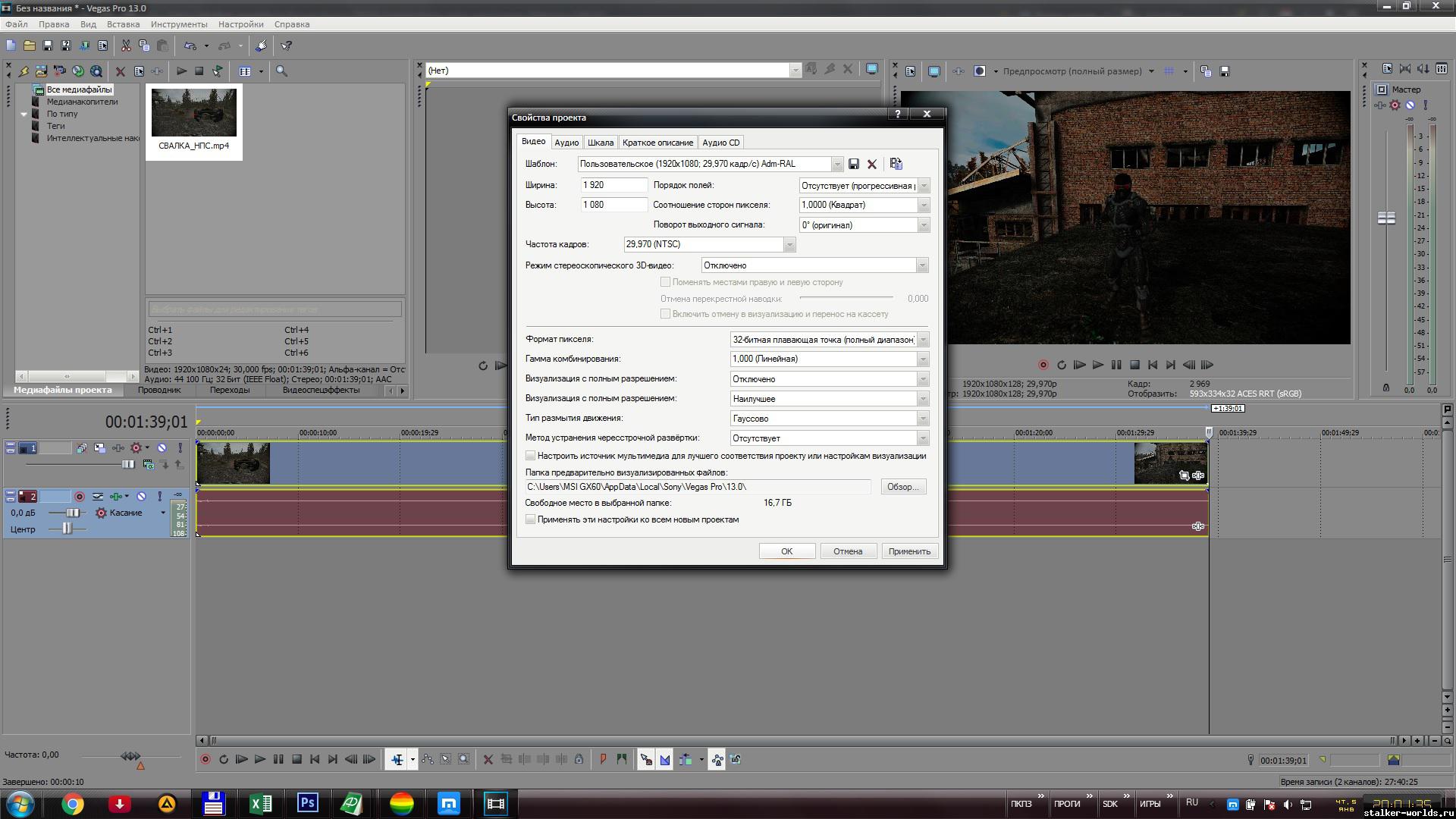This screenshot has width=1456, height=819.
Task: Open the Frame rate 29,970 (NTSC) dropdown
Action: coord(789,245)
